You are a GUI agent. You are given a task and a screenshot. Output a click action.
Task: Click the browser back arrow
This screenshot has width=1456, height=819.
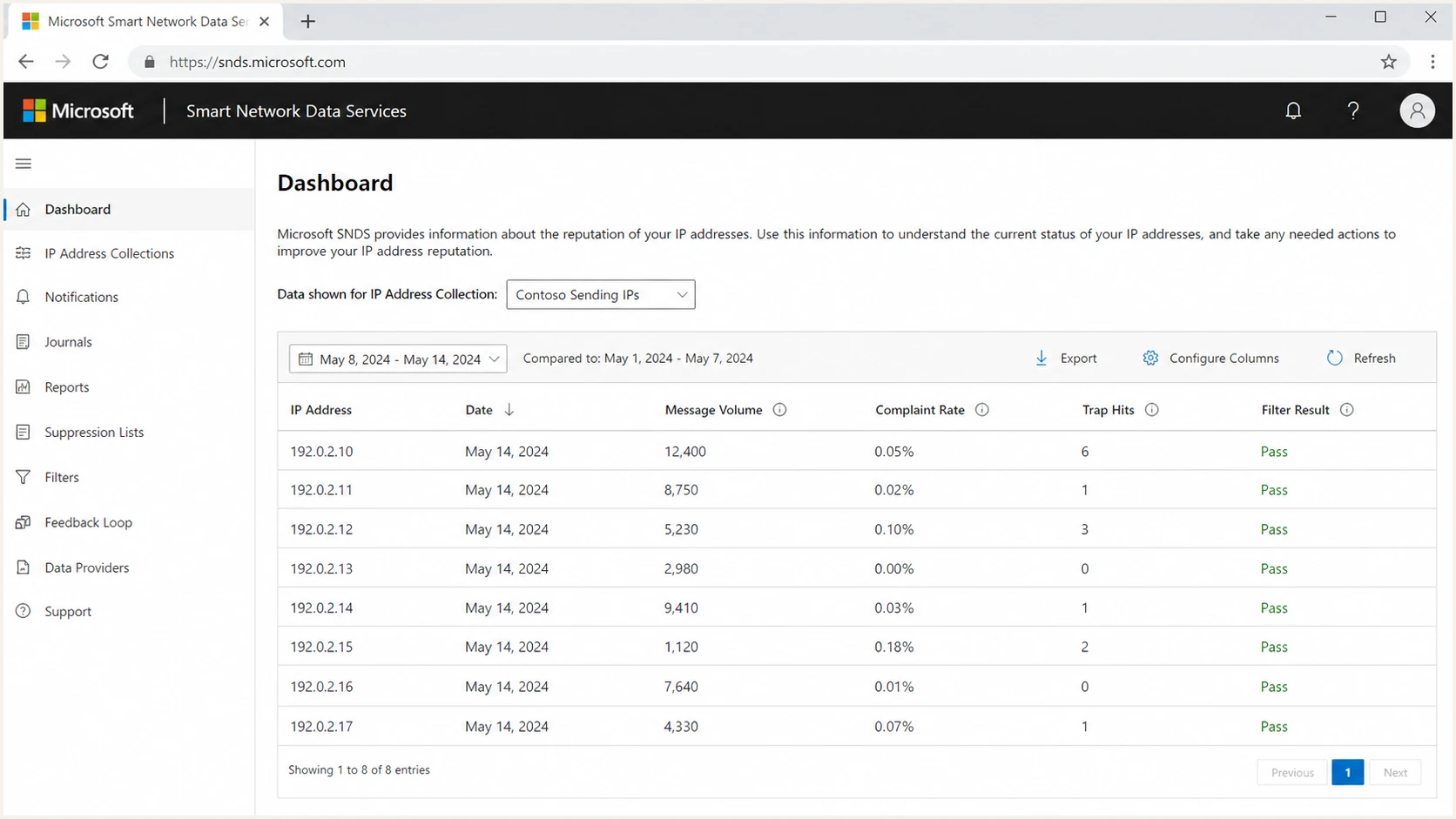[x=26, y=62]
